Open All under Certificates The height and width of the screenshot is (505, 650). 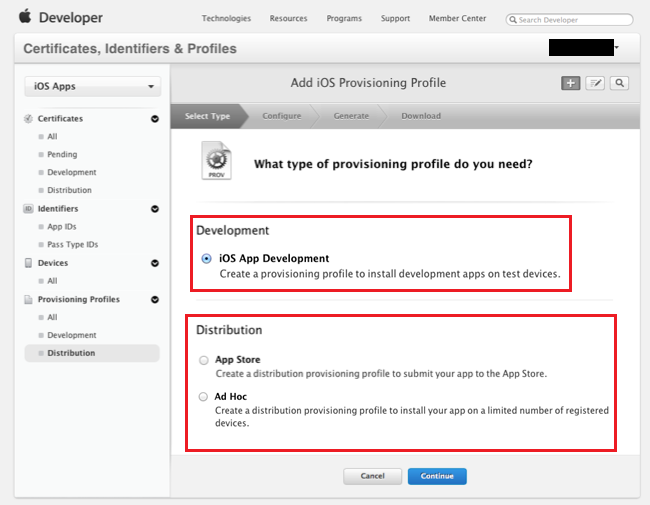point(52,136)
